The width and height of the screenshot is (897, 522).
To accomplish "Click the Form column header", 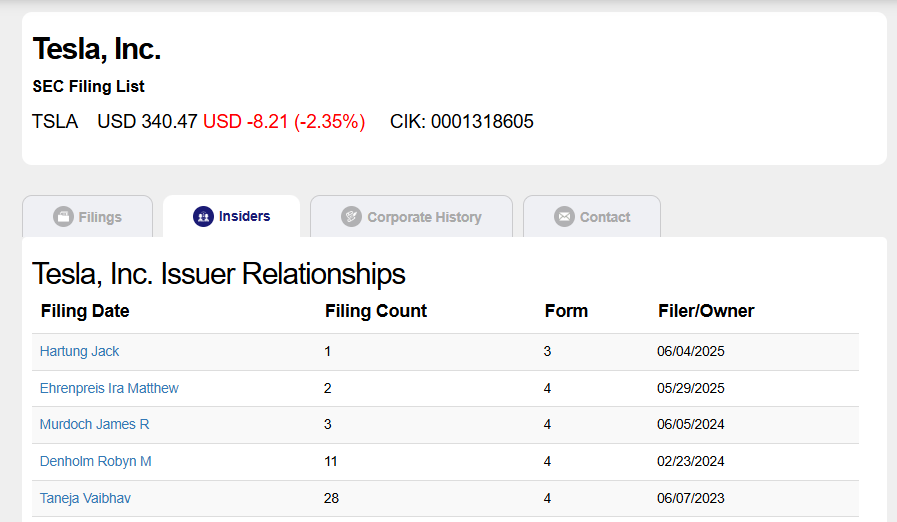I will point(566,311).
